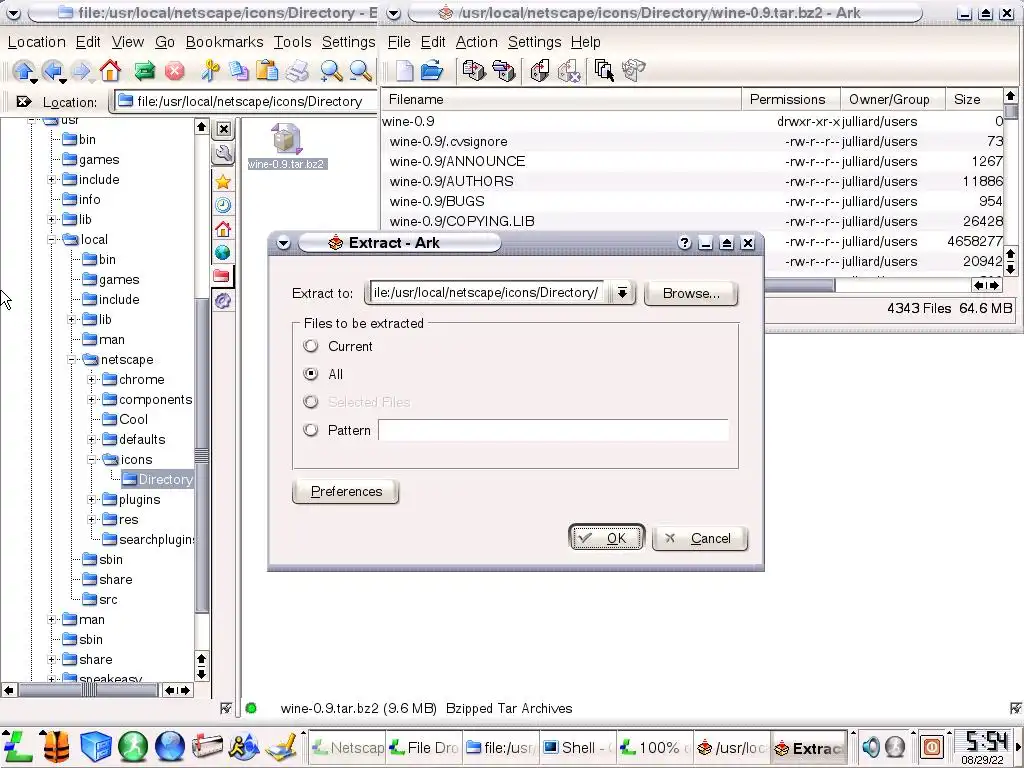Click the Cut scissors icon
The height and width of the screenshot is (768, 1024).
(210, 71)
